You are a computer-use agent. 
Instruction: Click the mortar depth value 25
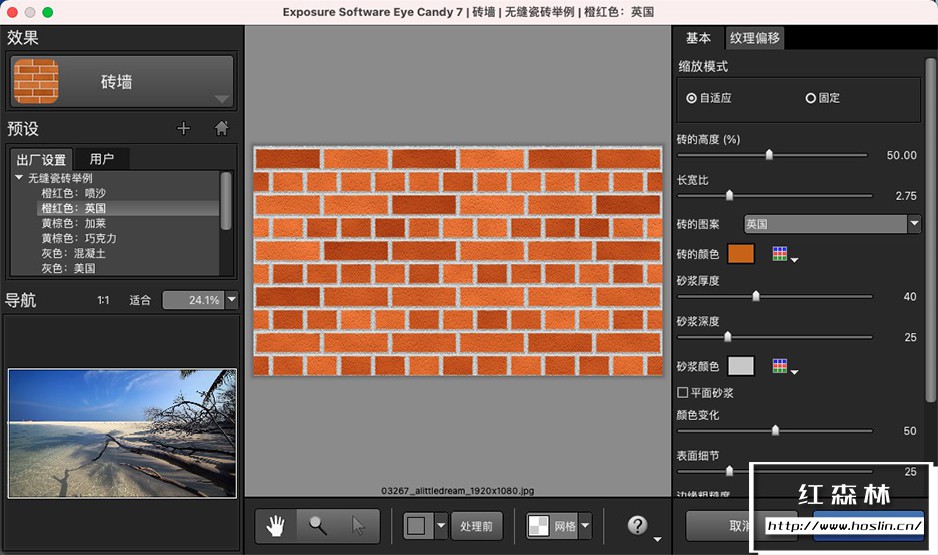click(x=910, y=337)
